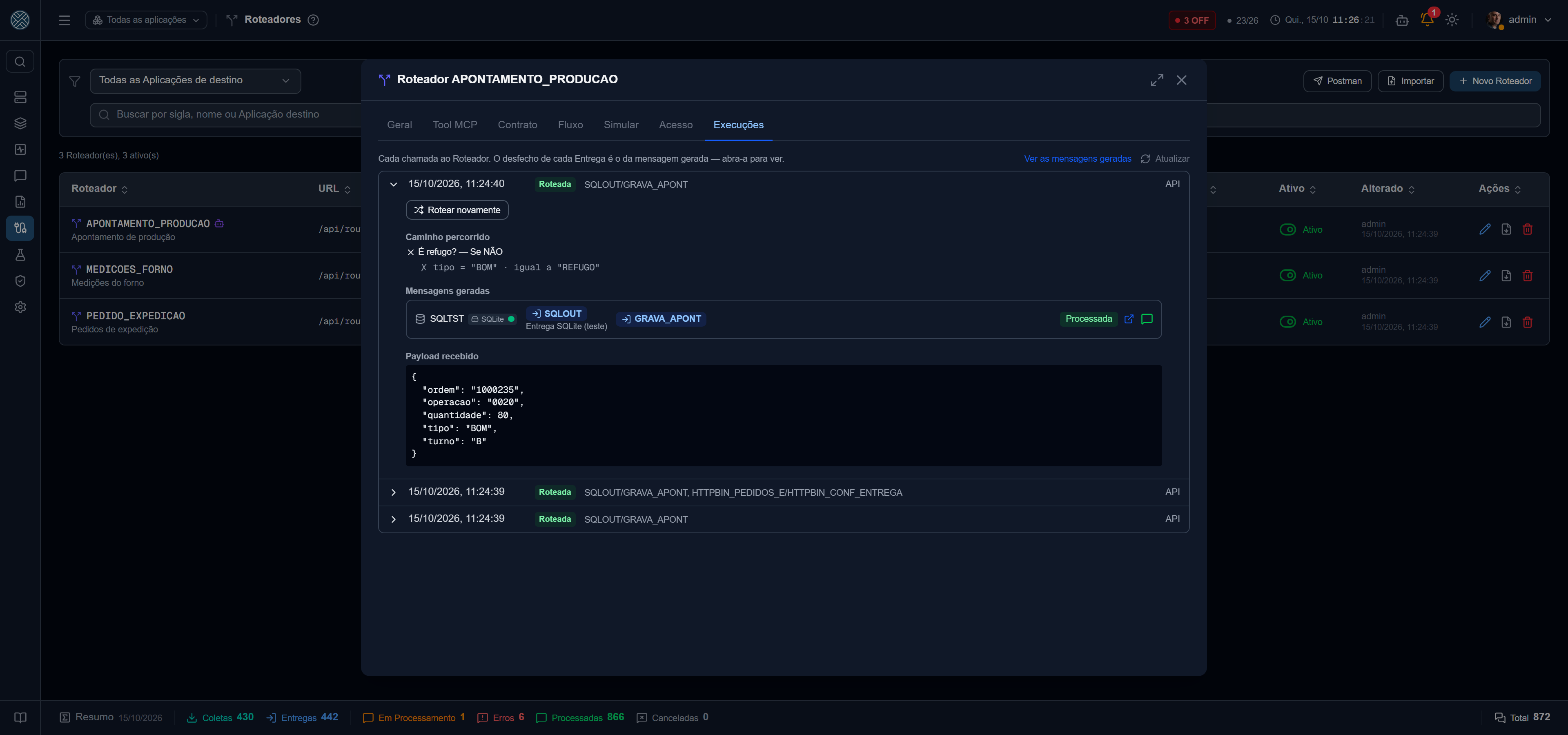The image size is (1568, 735).
Task: Click the Novo Roteador button
Action: (x=1495, y=81)
